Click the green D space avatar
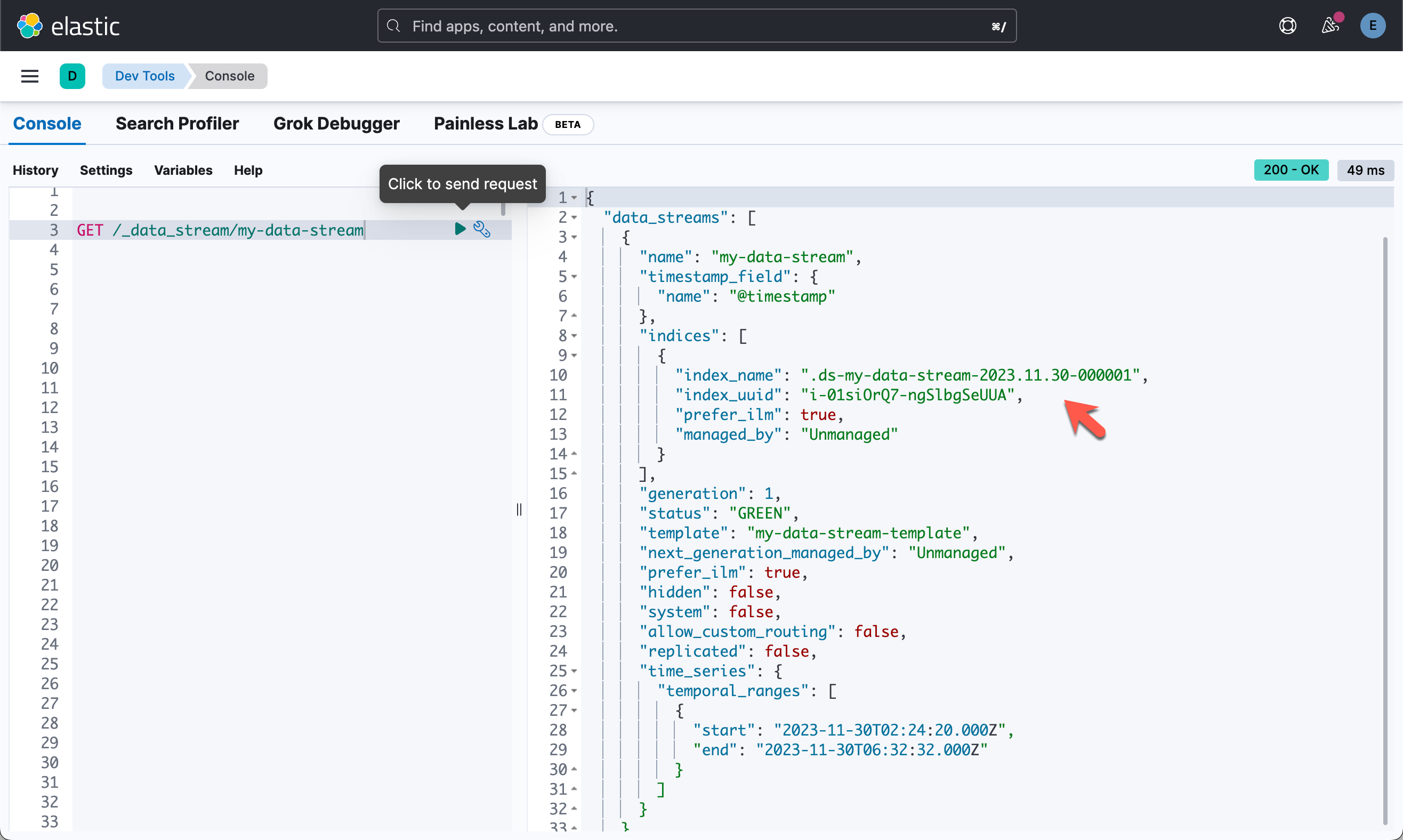 tap(72, 76)
